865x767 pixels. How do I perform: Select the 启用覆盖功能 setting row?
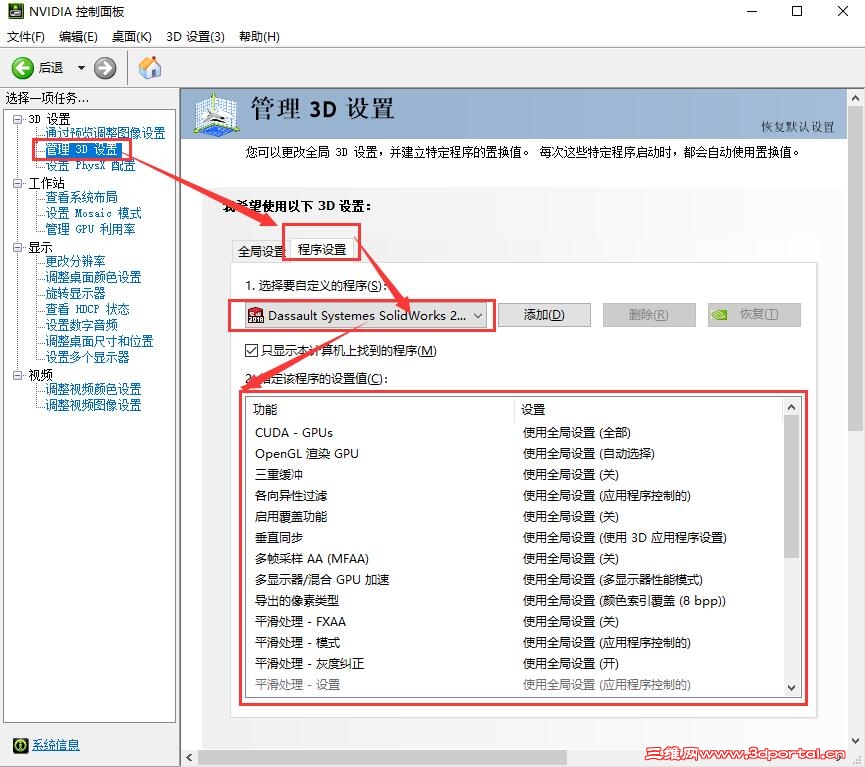tap(514, 516)
